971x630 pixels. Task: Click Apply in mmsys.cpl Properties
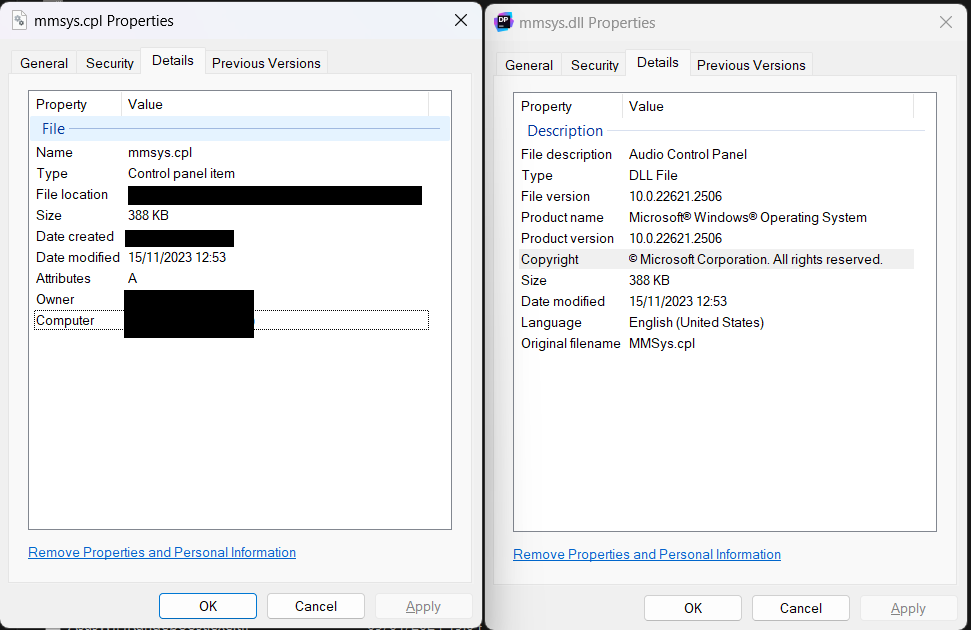coord(424,606)
